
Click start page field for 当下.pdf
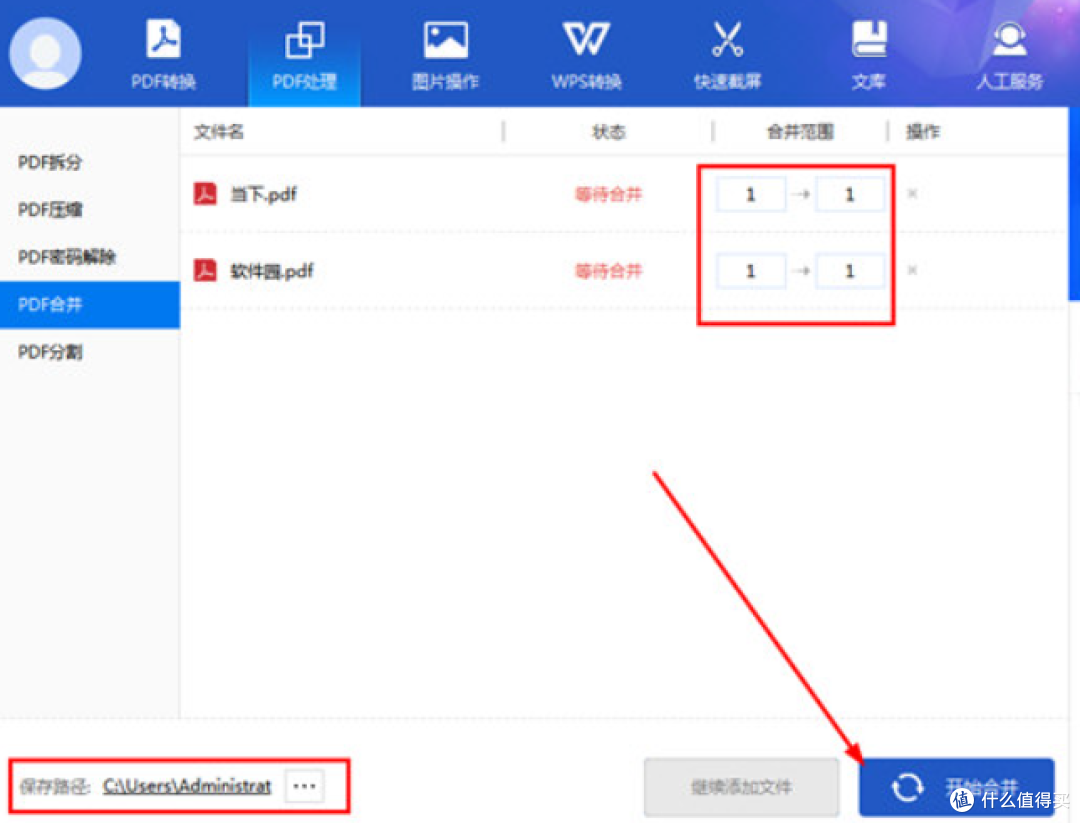point(751,195)
